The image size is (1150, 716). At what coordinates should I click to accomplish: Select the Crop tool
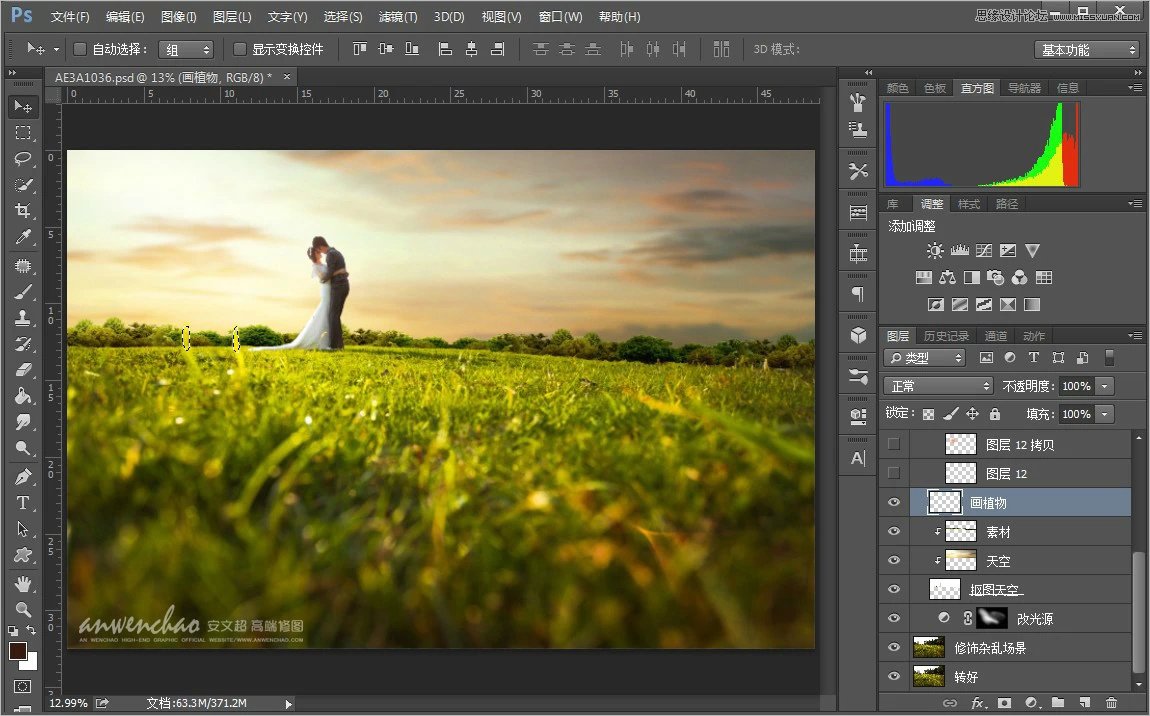pos(22,211)
